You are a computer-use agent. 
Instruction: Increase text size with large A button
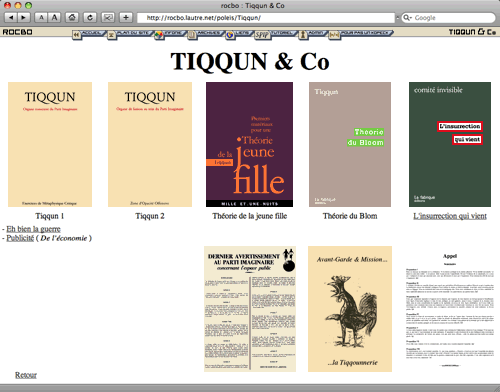54,17
